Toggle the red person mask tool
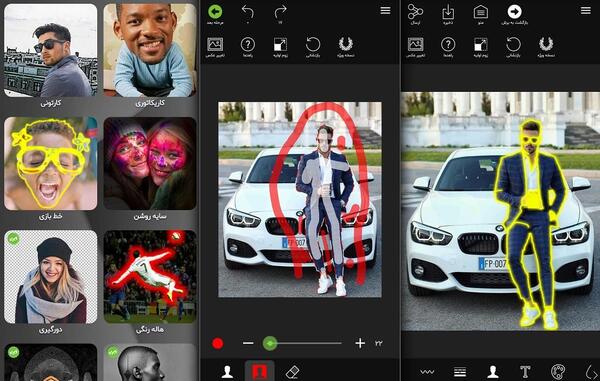 [259, 371]
